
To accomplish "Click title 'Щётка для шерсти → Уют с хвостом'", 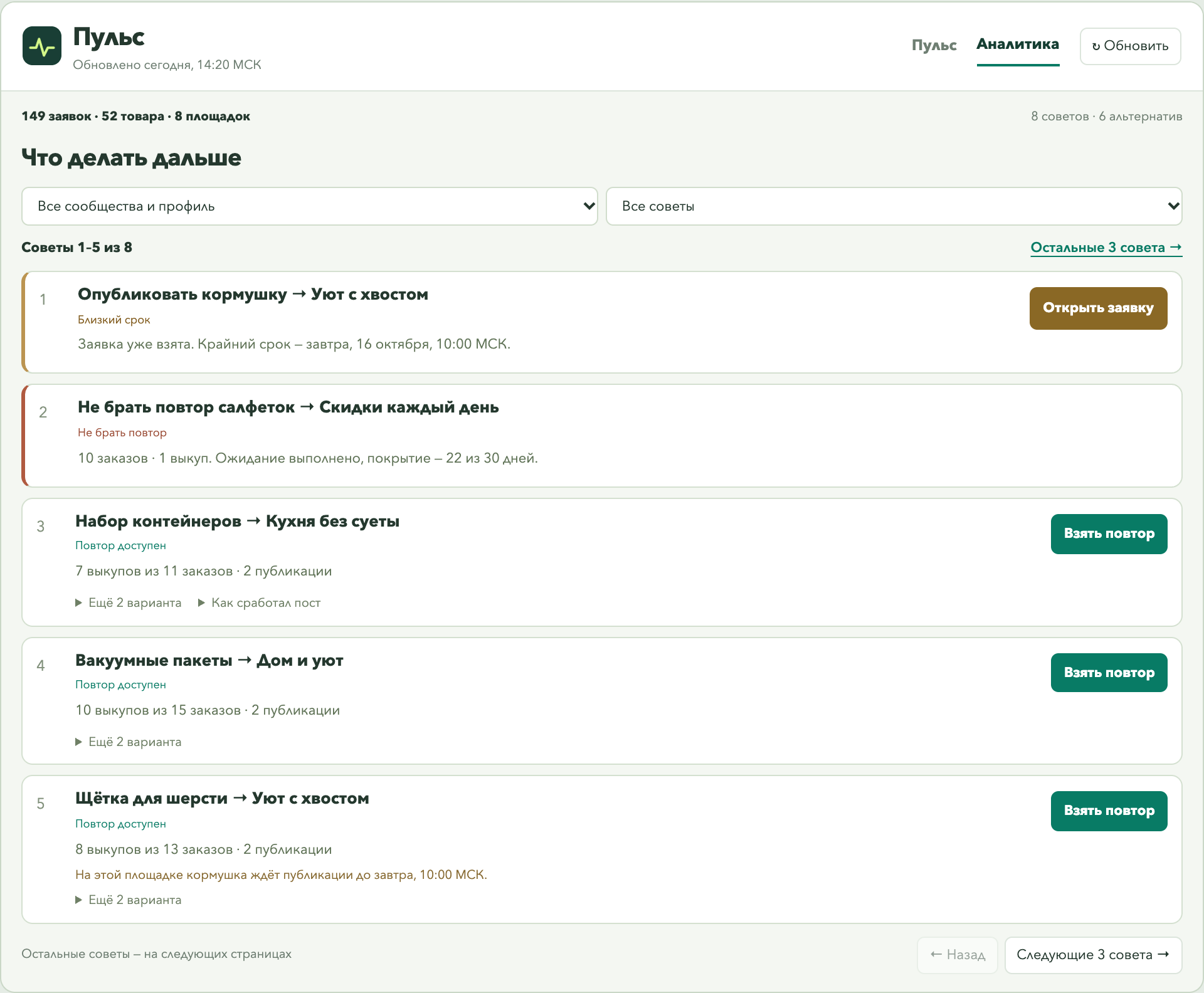I will (222, 798).
